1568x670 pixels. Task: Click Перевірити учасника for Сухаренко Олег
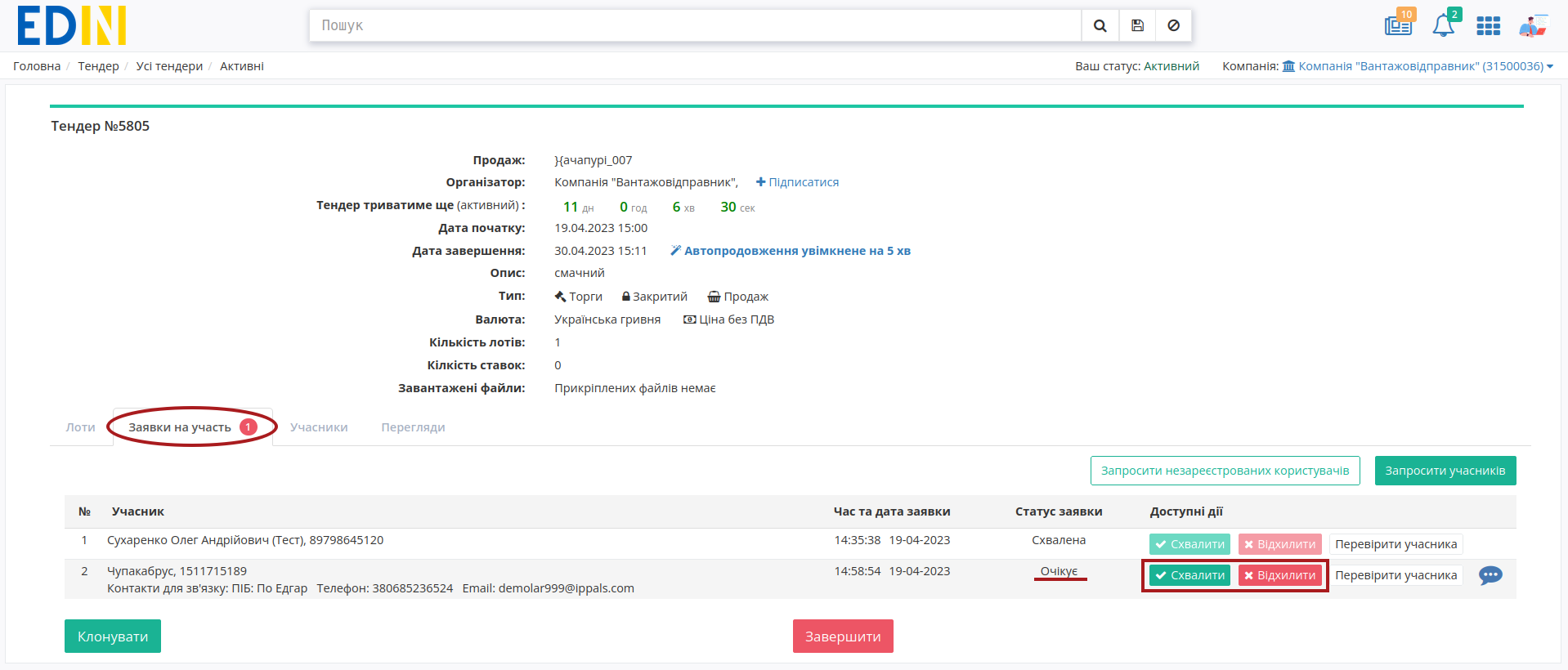[x=1396, y=544]
